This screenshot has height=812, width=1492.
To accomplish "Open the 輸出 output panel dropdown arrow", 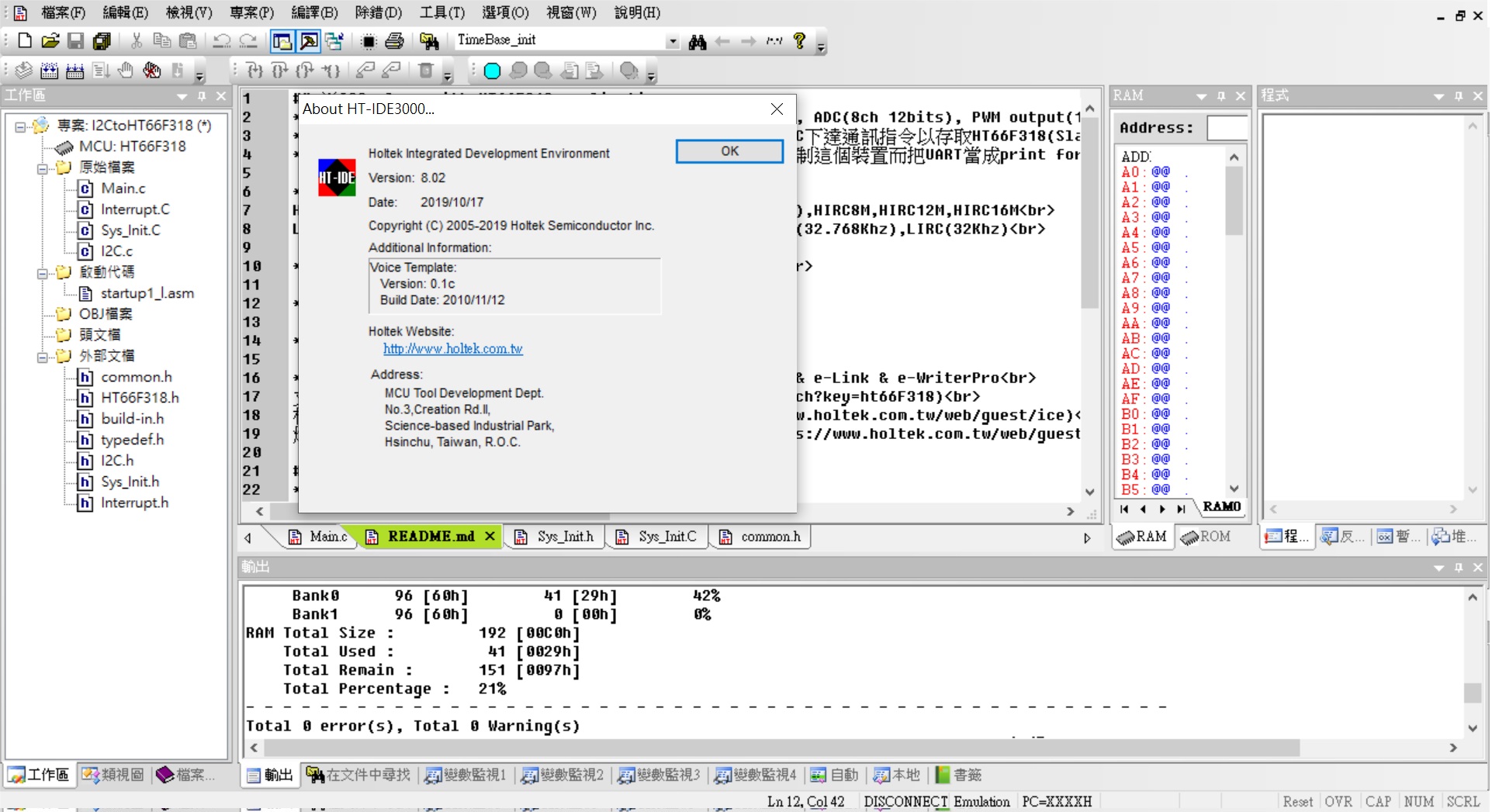I will coord(1438,568).
